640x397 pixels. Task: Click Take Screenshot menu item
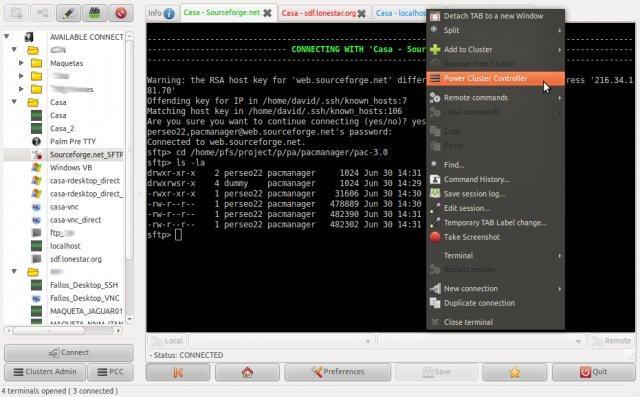point(496,237)
